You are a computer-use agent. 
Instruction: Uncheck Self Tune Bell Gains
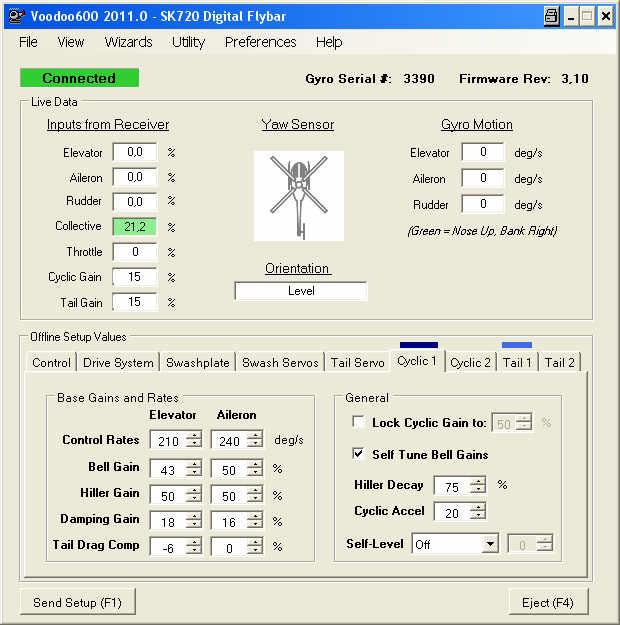(x=358, y=454)
